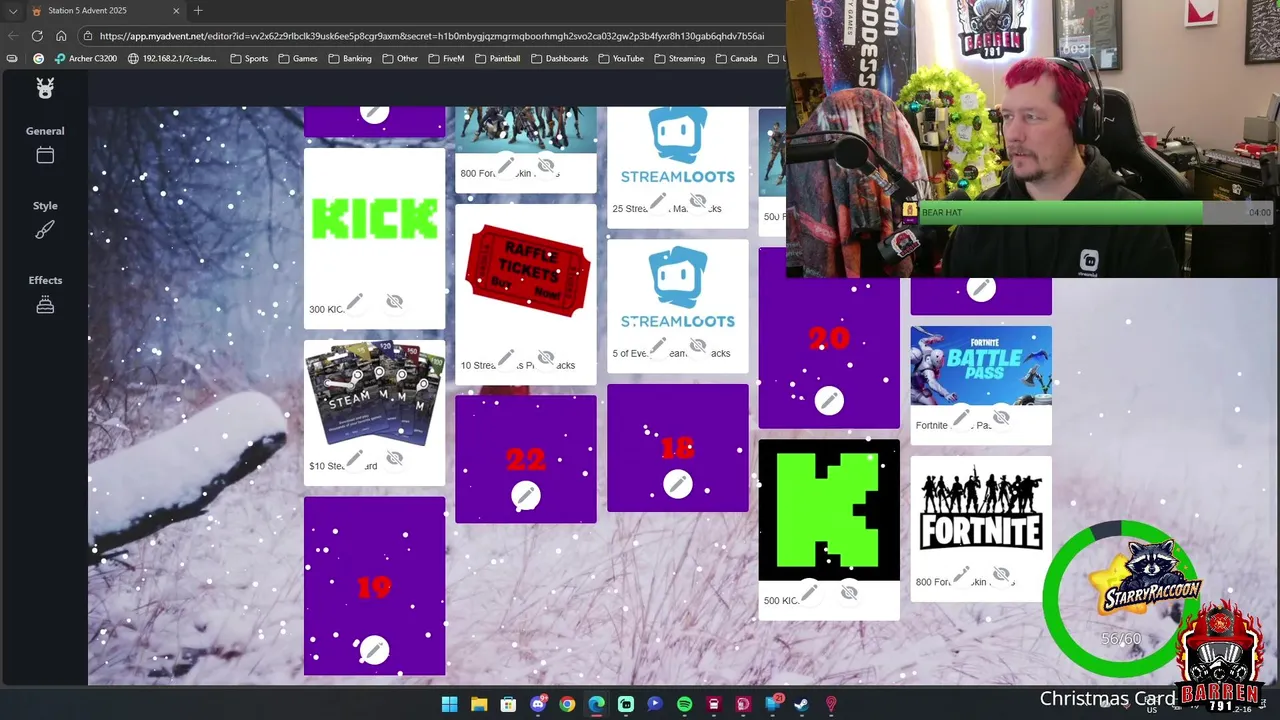Go to the browser home page
The width and height of the screenshot is (1280, 720).
[61, 36]
